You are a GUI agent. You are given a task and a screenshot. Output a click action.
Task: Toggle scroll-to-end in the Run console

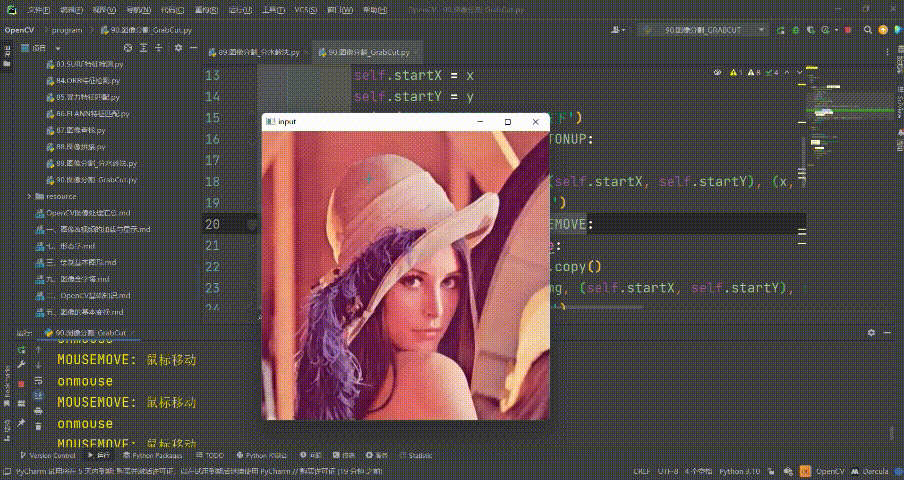[39, 395]
